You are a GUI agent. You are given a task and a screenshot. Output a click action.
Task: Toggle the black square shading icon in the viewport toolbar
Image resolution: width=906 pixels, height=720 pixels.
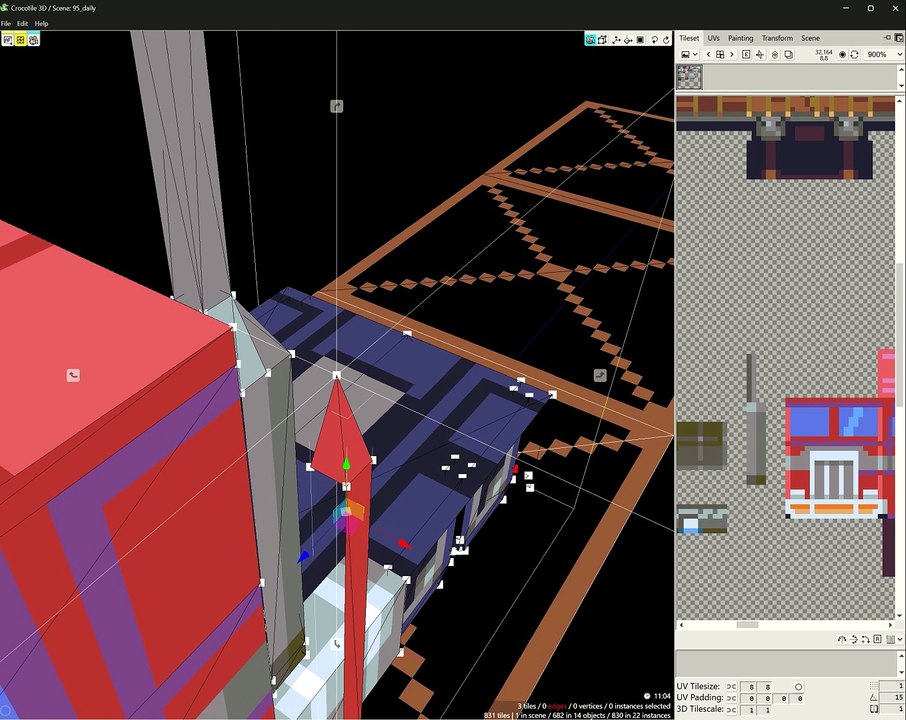click(x=640, y=40)
